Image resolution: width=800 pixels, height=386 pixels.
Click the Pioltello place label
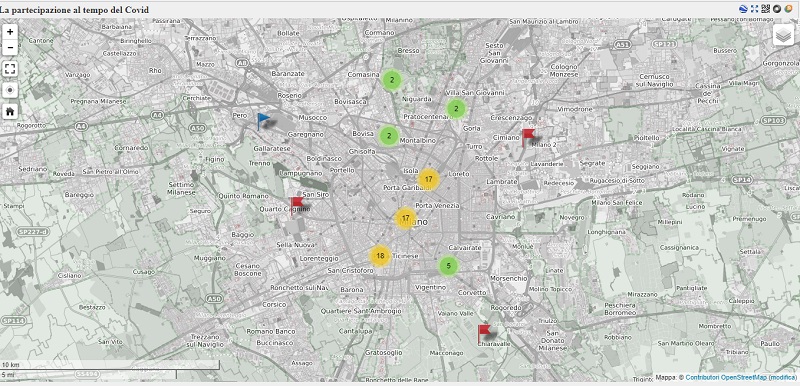coord(647,138)
